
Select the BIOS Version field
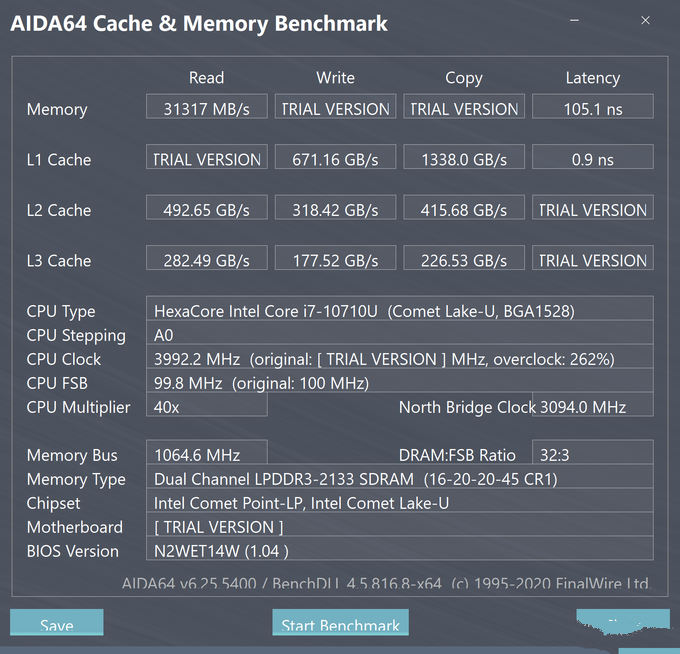[399, 549]
